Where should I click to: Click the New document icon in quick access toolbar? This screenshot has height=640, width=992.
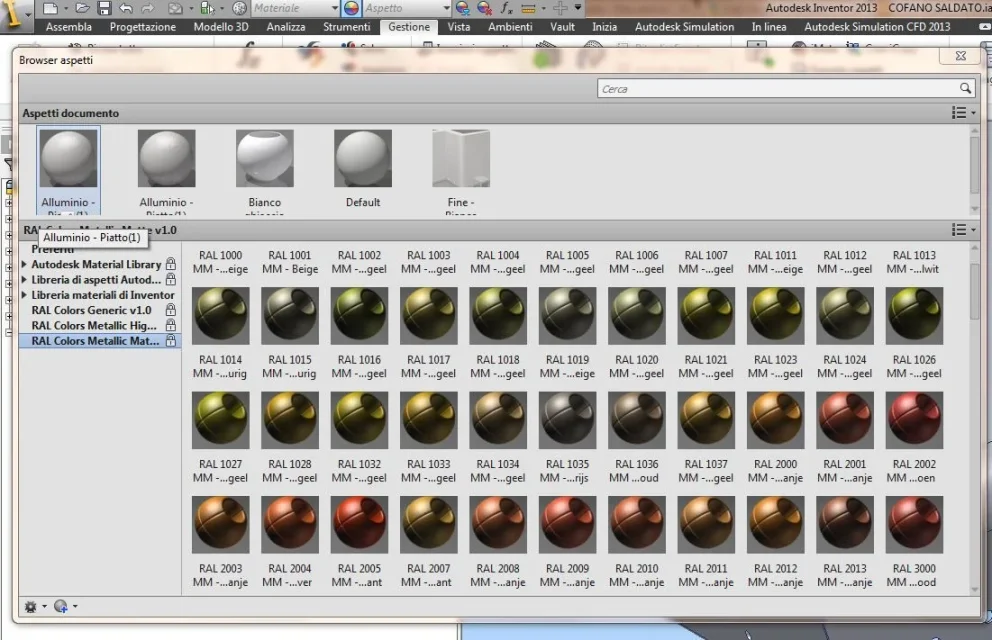pos(50,8)
